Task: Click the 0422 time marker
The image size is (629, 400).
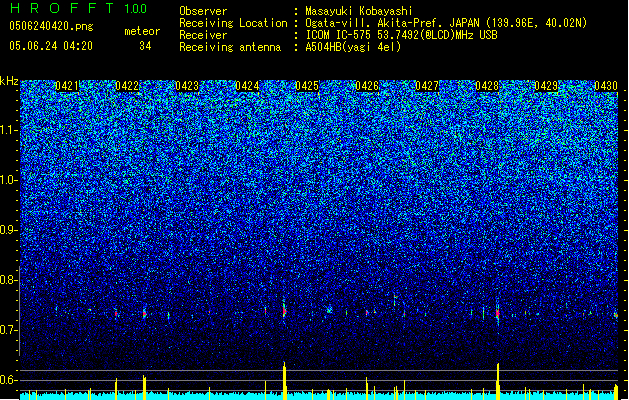Action: 127,86
